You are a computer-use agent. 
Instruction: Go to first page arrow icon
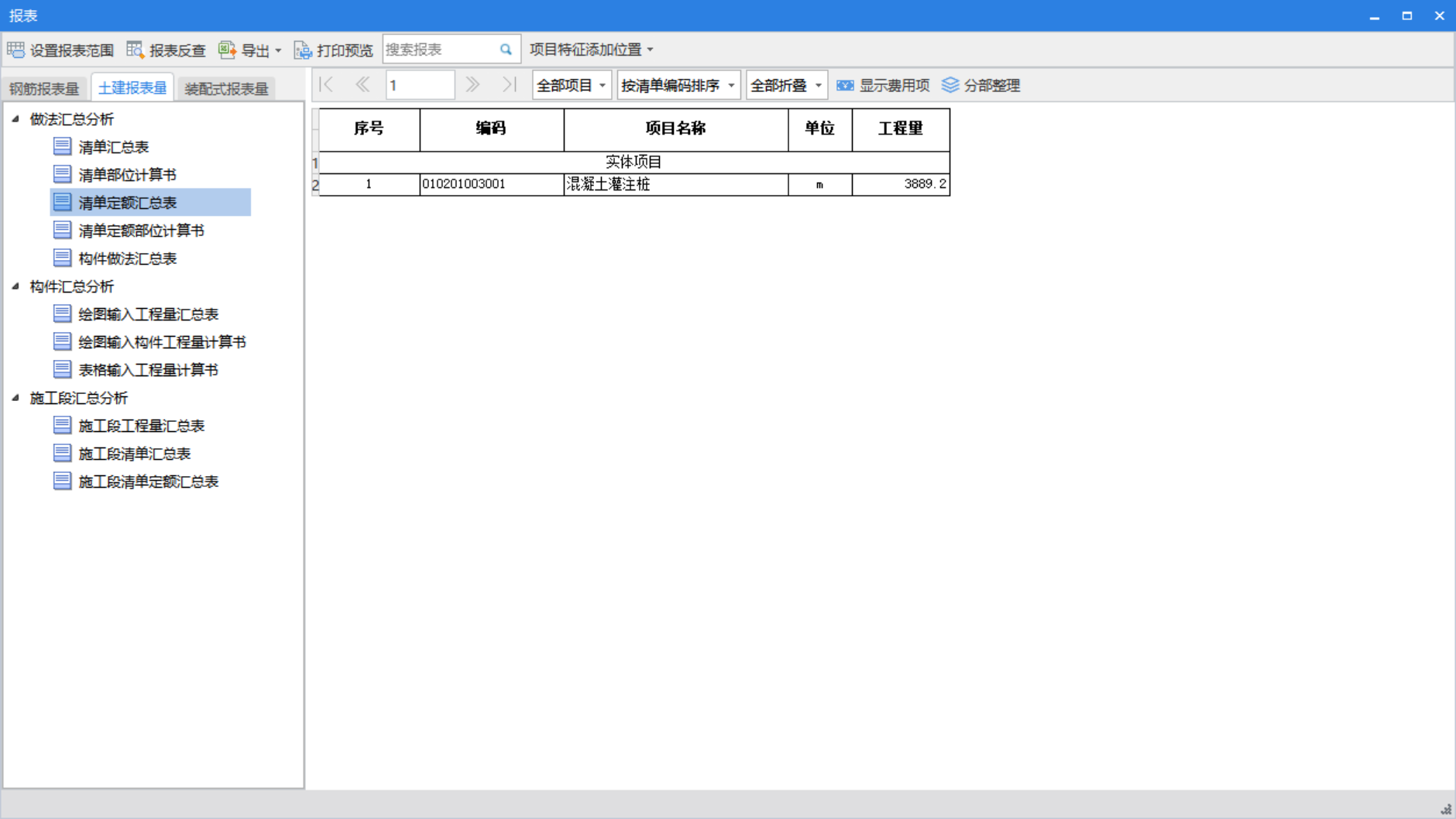[x=326, y=84]
